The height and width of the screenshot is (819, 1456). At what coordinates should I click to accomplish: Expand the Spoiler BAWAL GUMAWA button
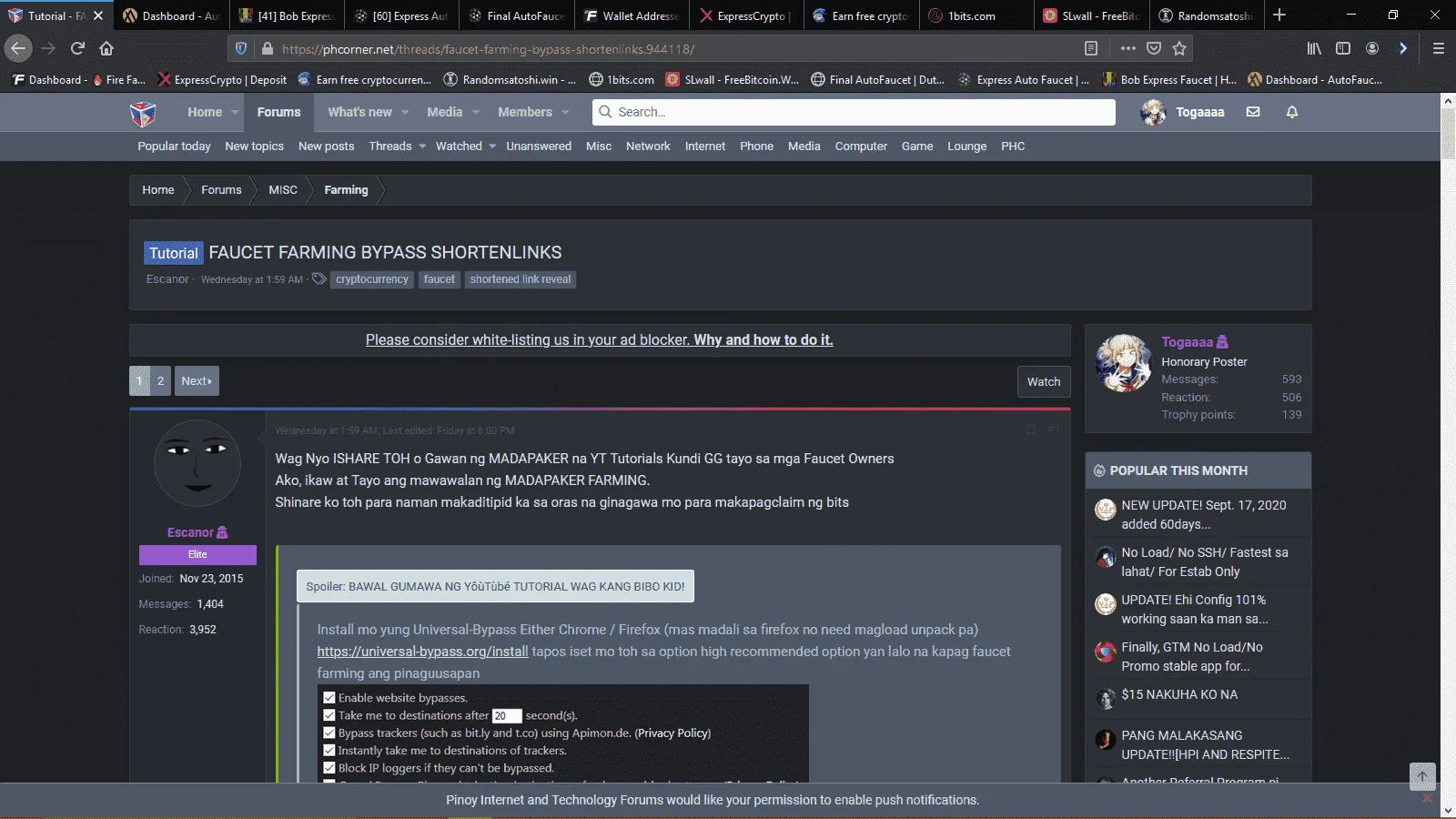pos(495,586)
